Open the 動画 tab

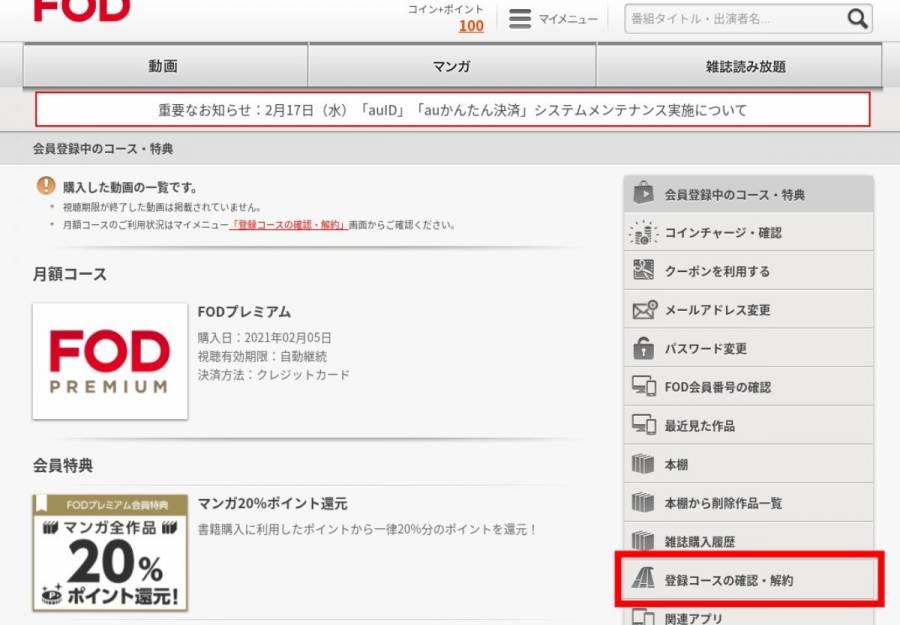pyautogui.click(x=165, y=66)
